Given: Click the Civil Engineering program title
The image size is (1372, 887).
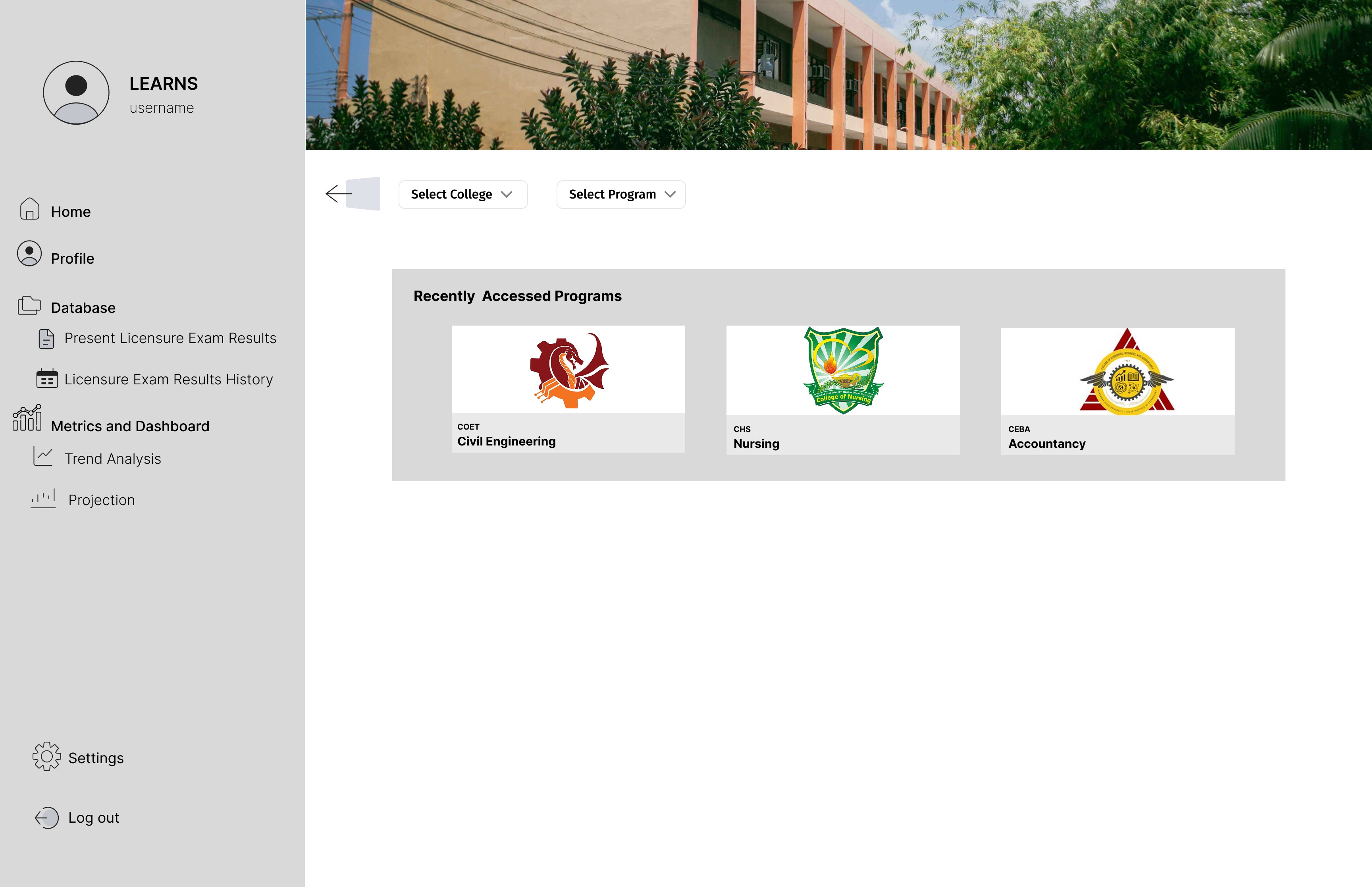Looking at the screenshot, I should tap(507, 441).
